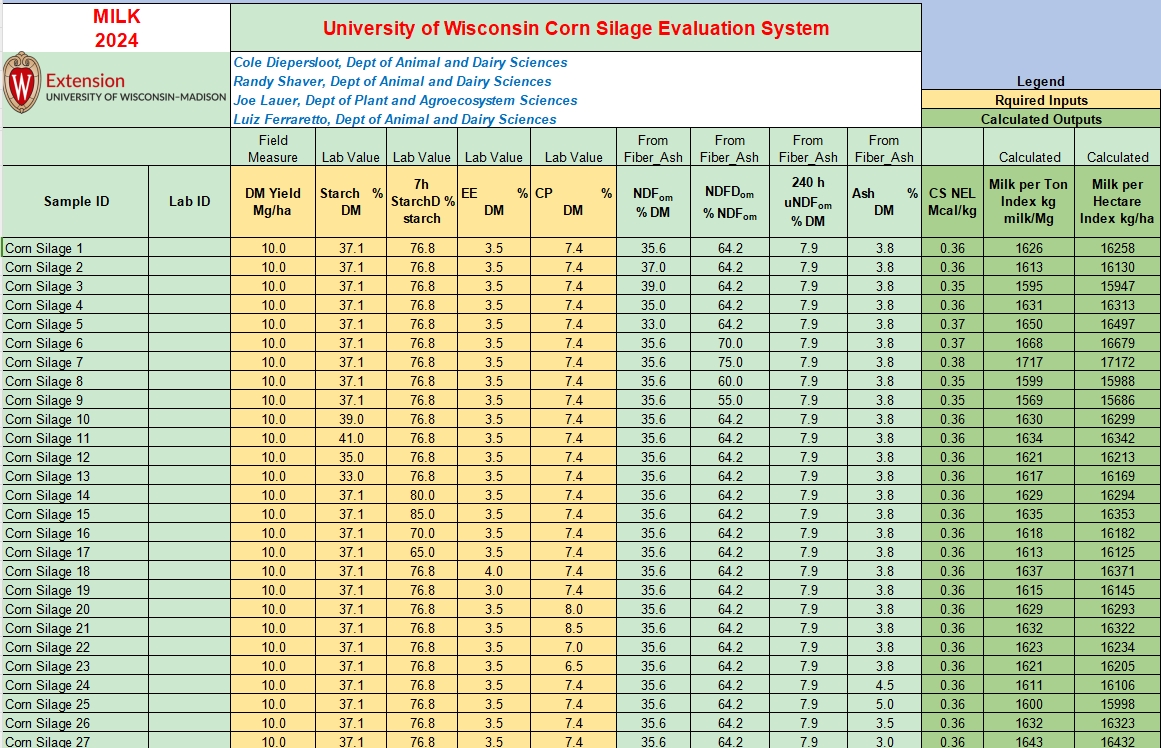Select Ash value 4.5 for Corn Silage 24

click(x=884, y=686)
